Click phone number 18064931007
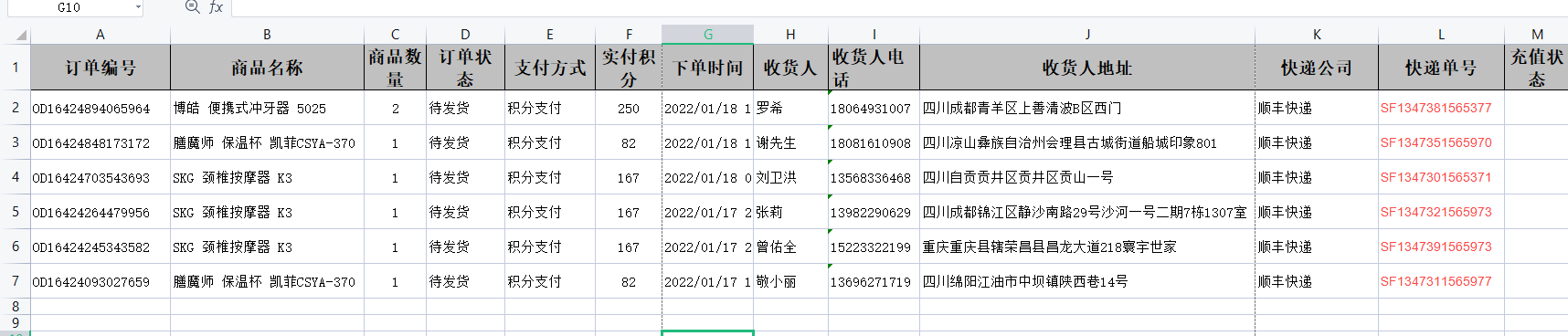 tap(874, 108)
